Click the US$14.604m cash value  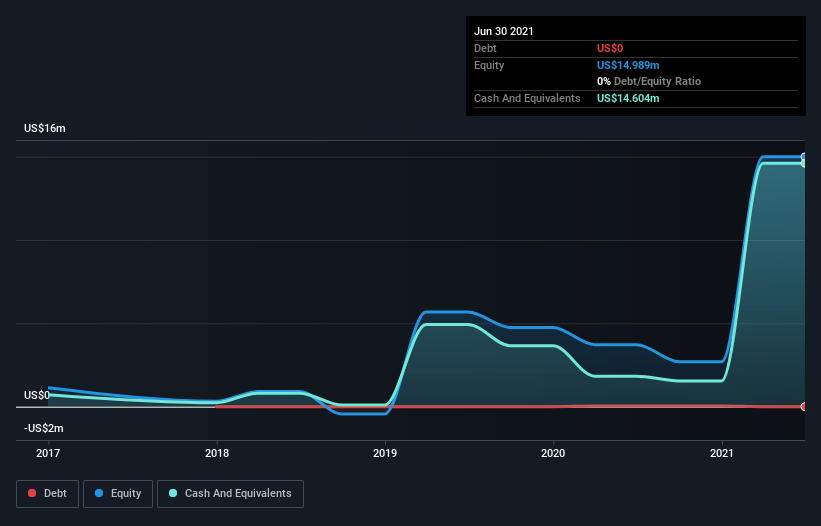pos(628,98)
